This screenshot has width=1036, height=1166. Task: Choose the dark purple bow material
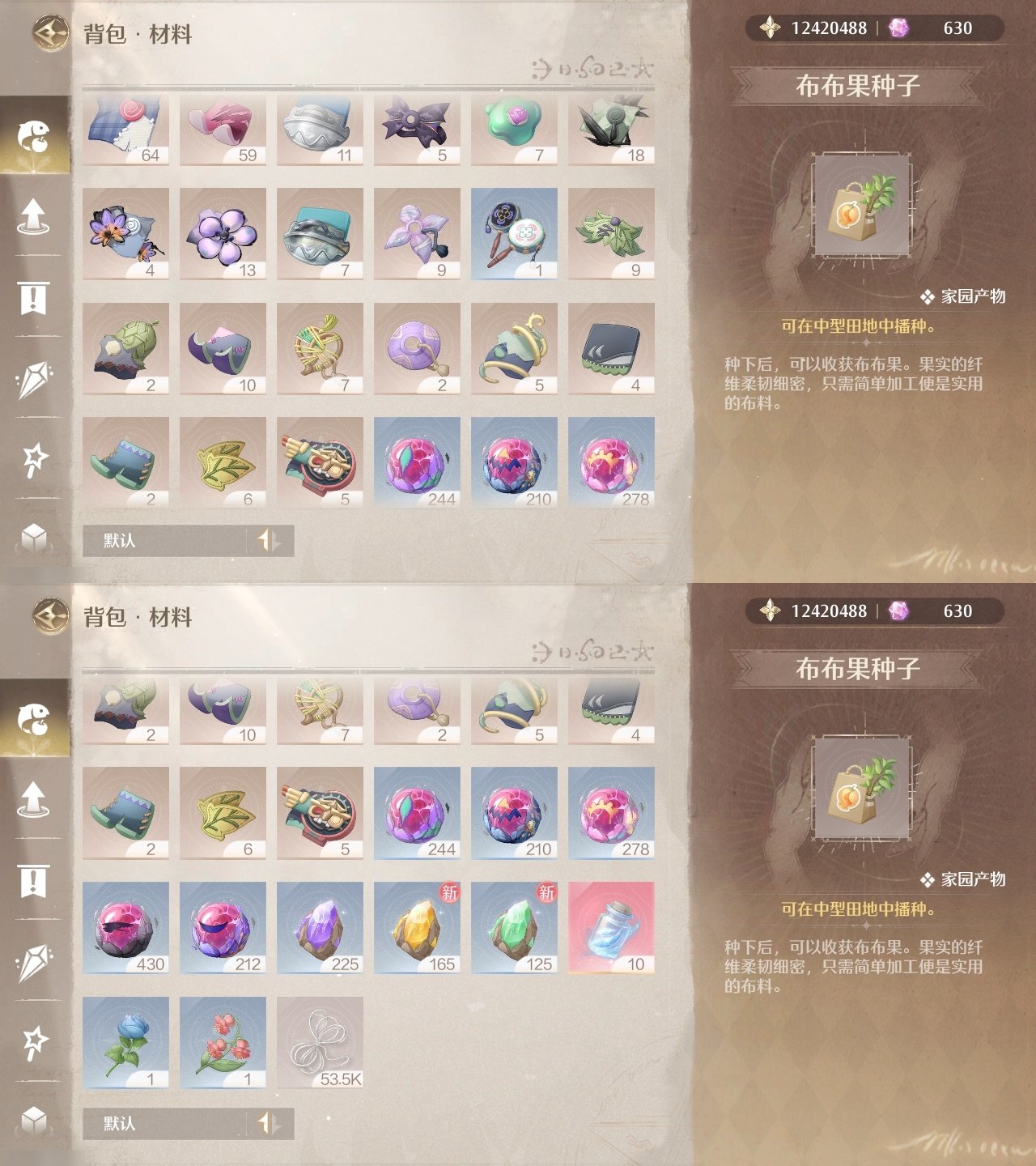pos(417,130)
